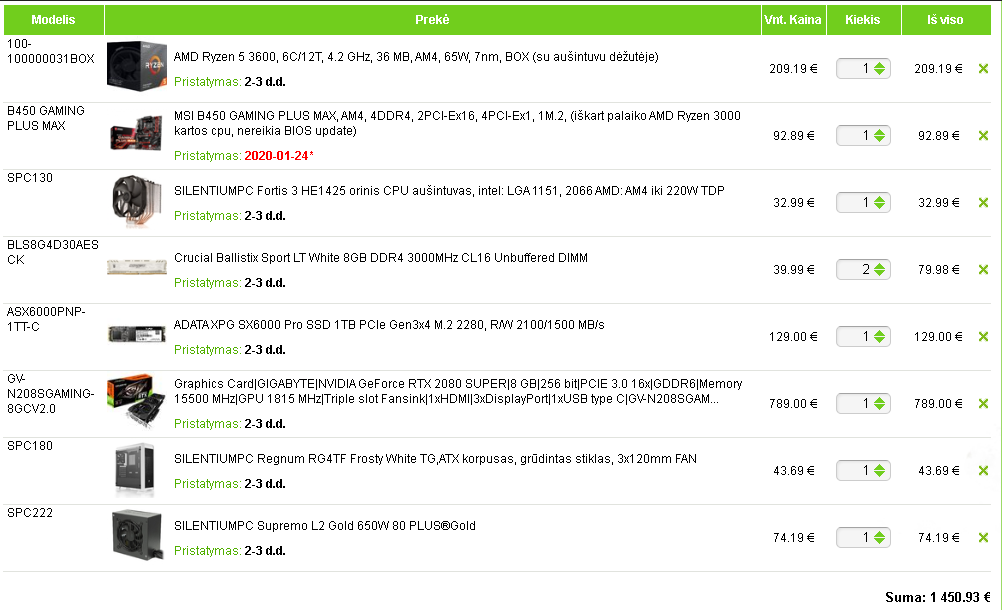Select model code BLS8G4D30AESCK
Viewport: 1002px width, 610px height.
click(52, 253)
